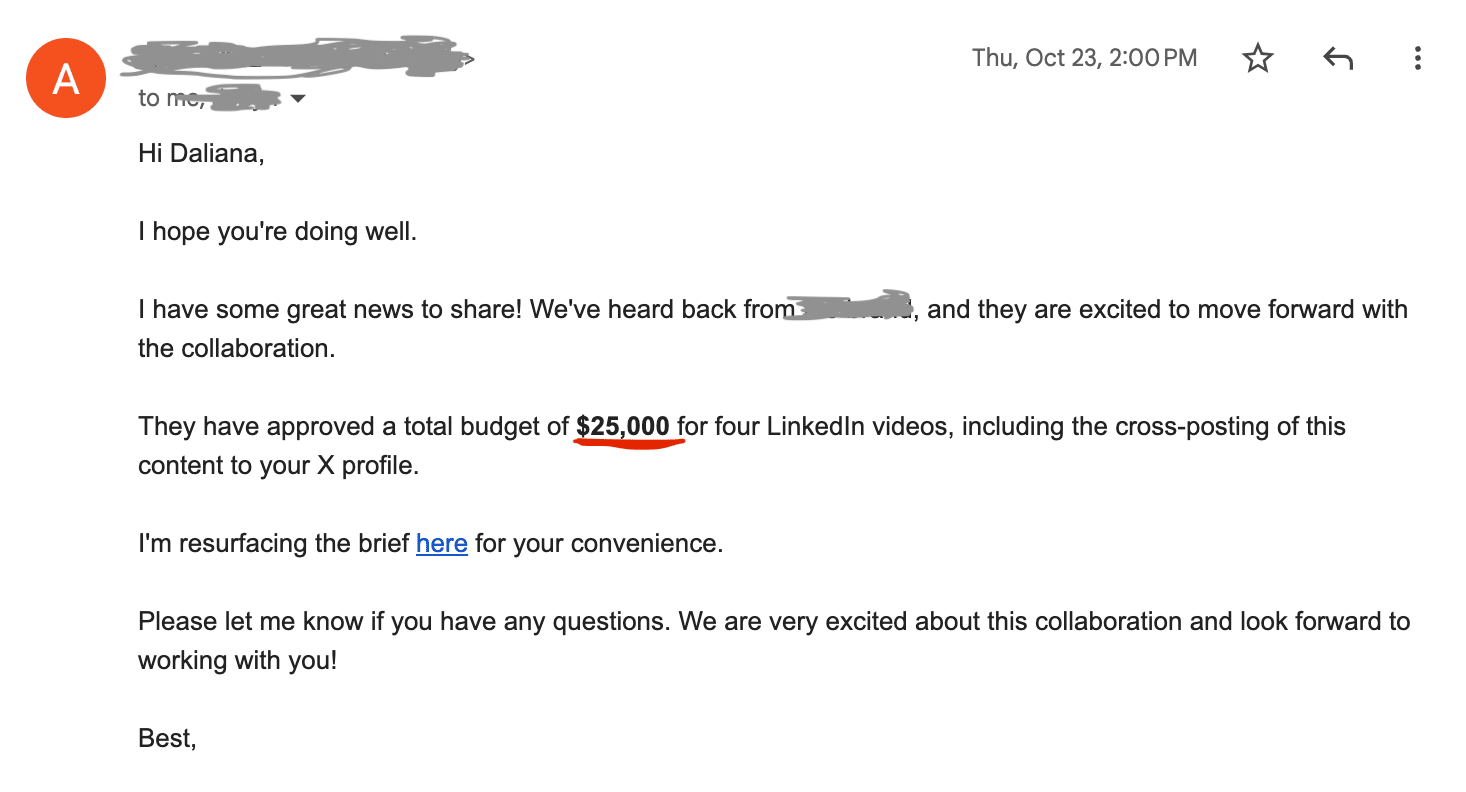
Task: Click the "X profile" text
Action: [x=366, y=466]
